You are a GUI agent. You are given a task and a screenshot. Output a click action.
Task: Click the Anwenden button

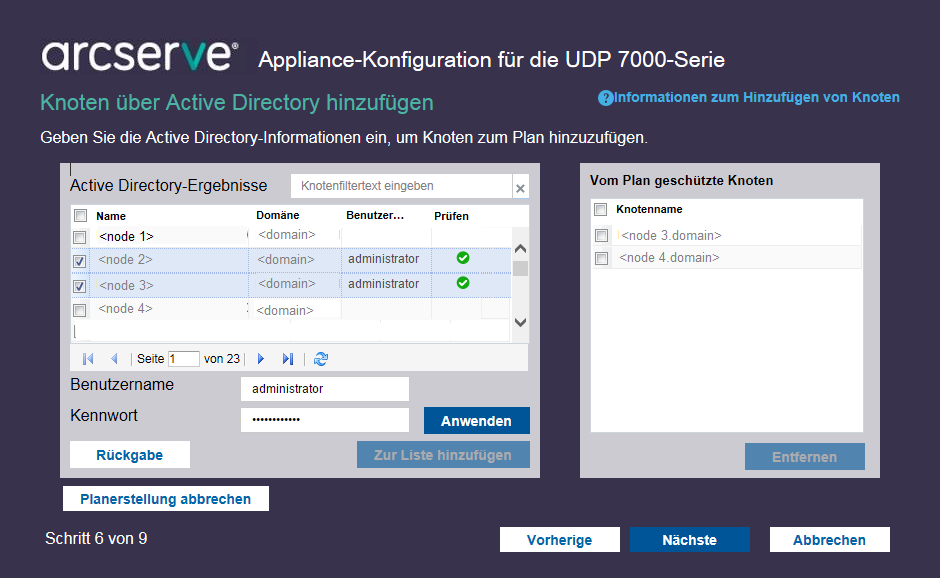click(x=477, y=421)
